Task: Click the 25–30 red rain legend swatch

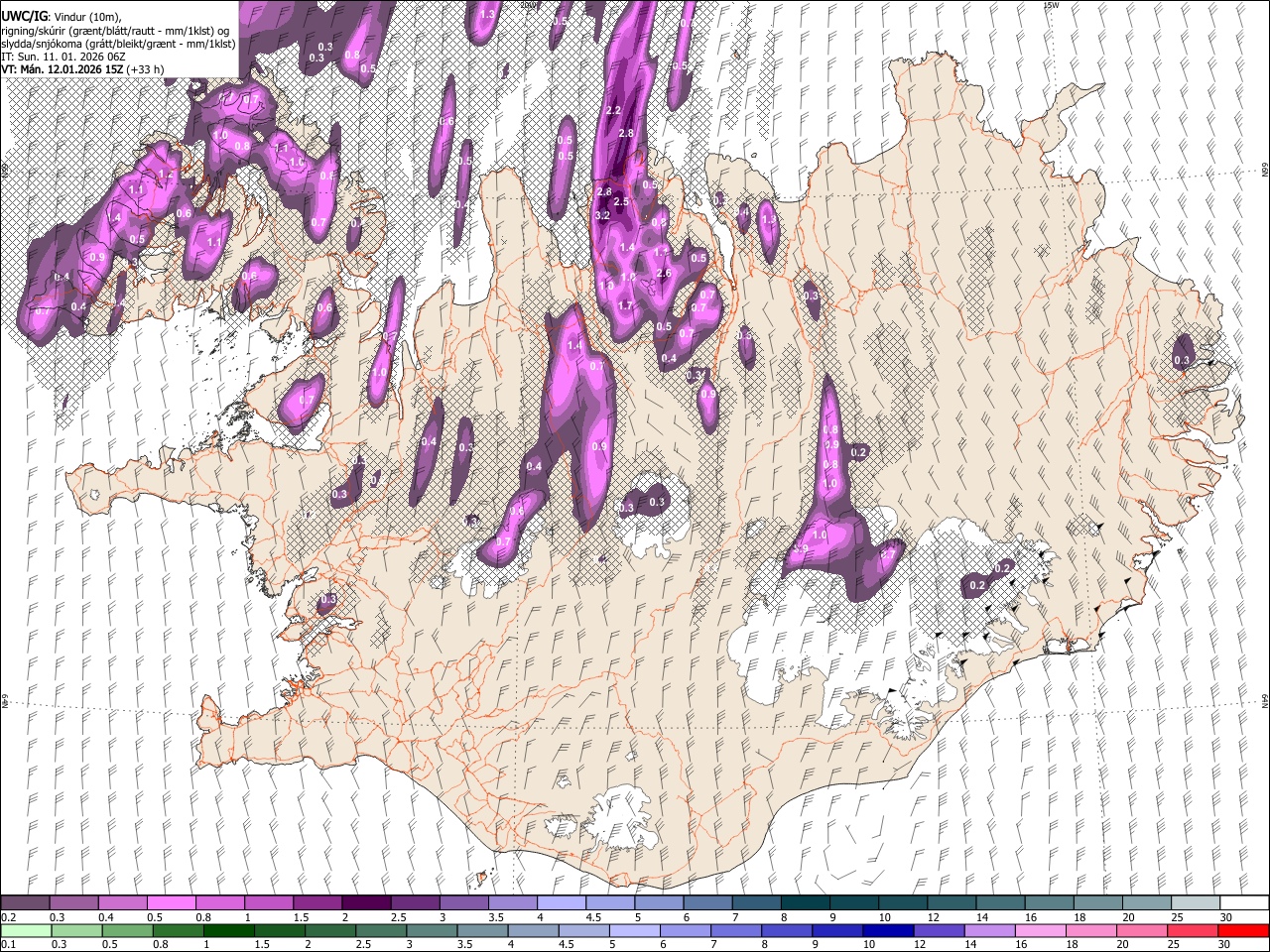Action: 1192,930
